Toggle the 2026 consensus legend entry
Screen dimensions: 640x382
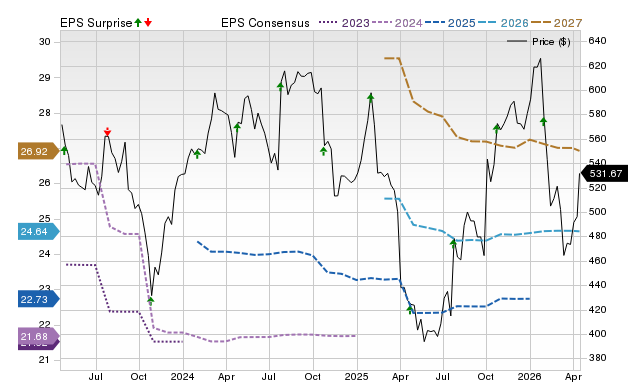pyautogui.click(x=503, y=23)
